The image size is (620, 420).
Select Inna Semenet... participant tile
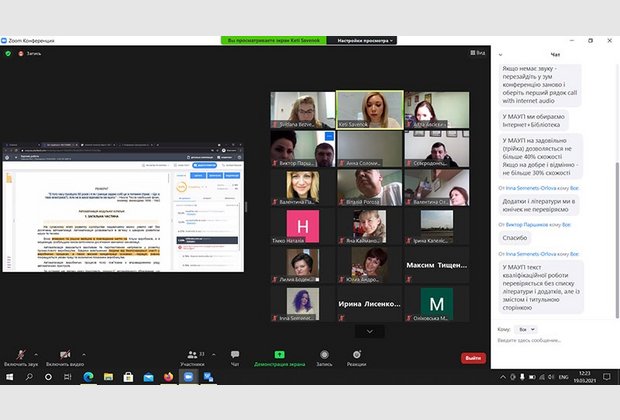pyautogui.click(x=303, y=304)
